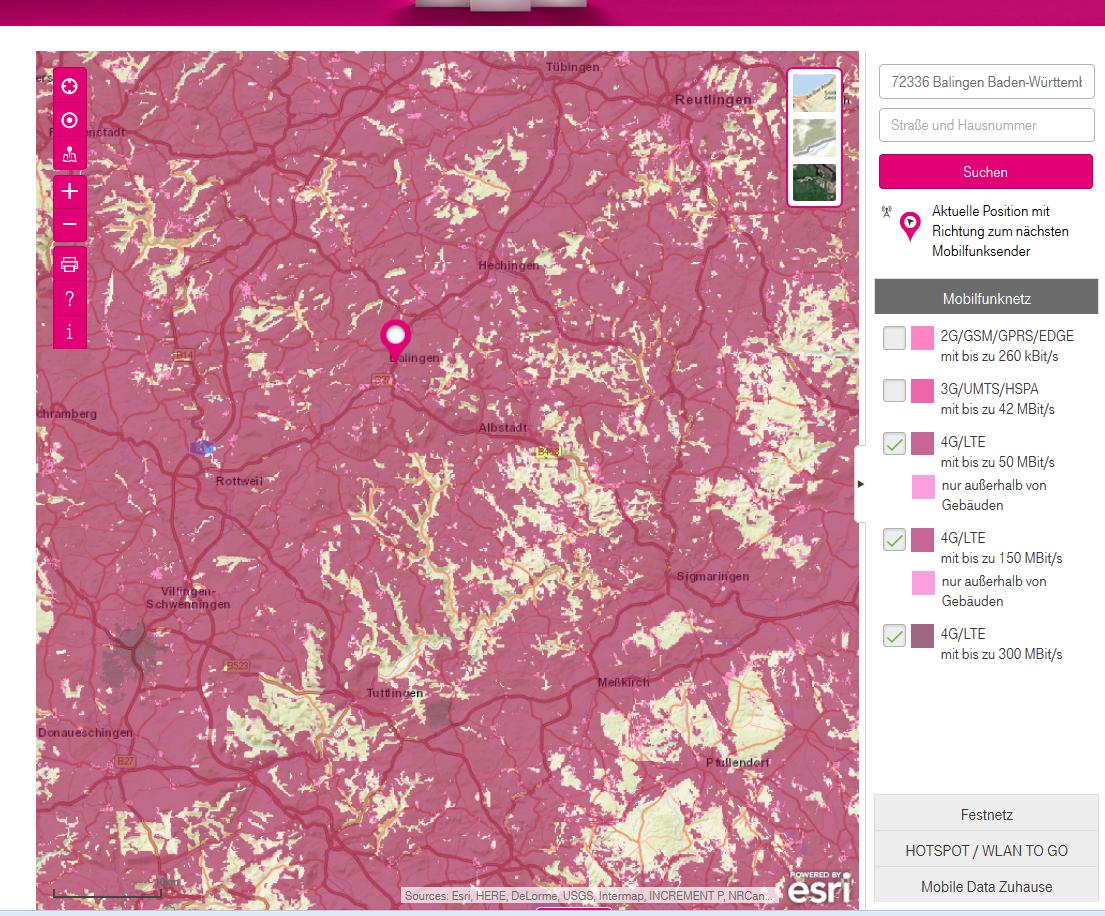Open help with question mark icon

pos(69,299)
